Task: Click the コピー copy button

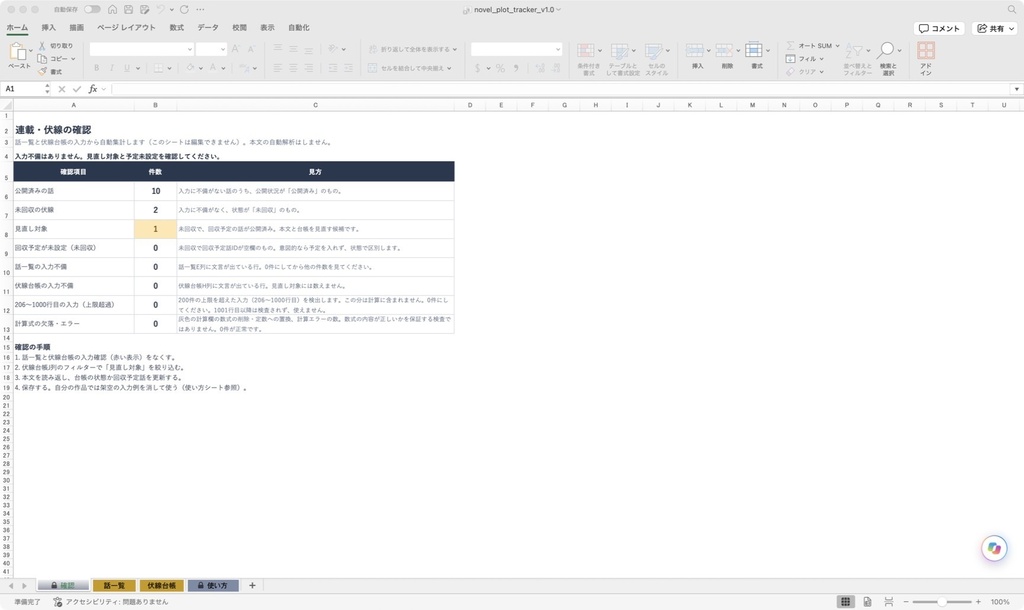Action: (x=52, y=59)
